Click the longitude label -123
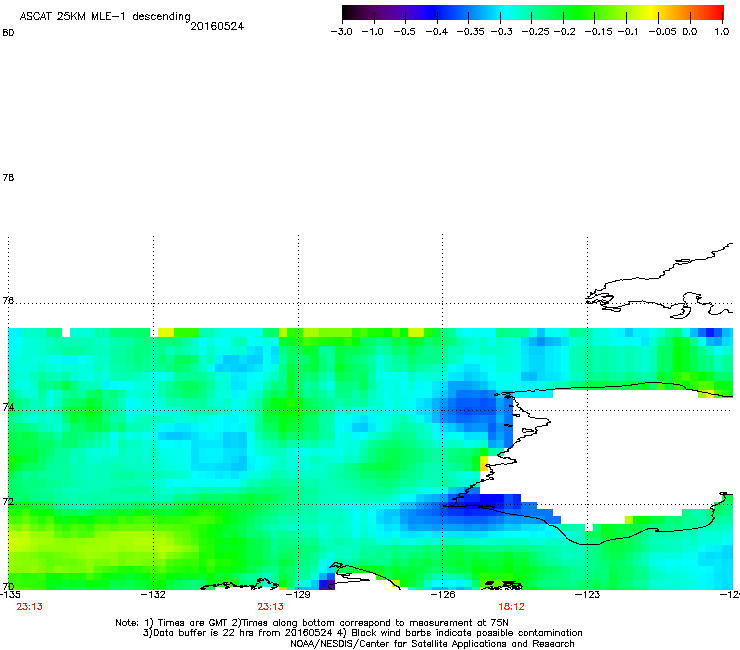Screen dimensions: 740x650 [x=587, y=594]
